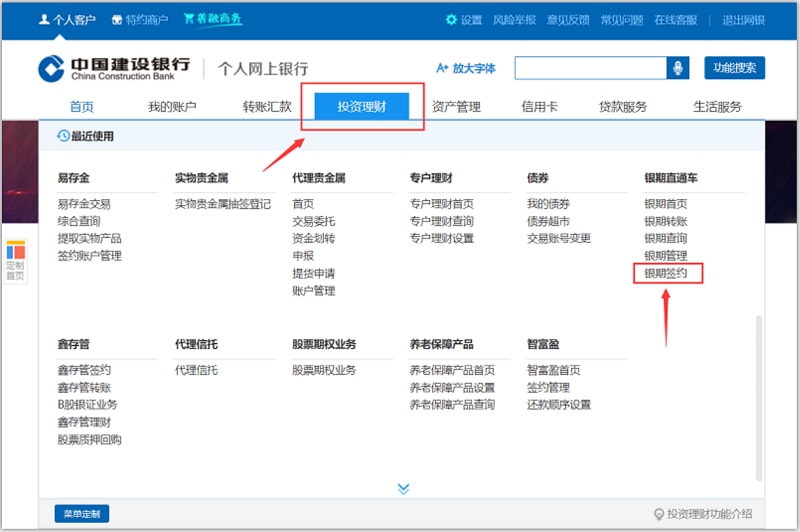
Task: Click the microphone voice search icon
Action: click(679, 68)
